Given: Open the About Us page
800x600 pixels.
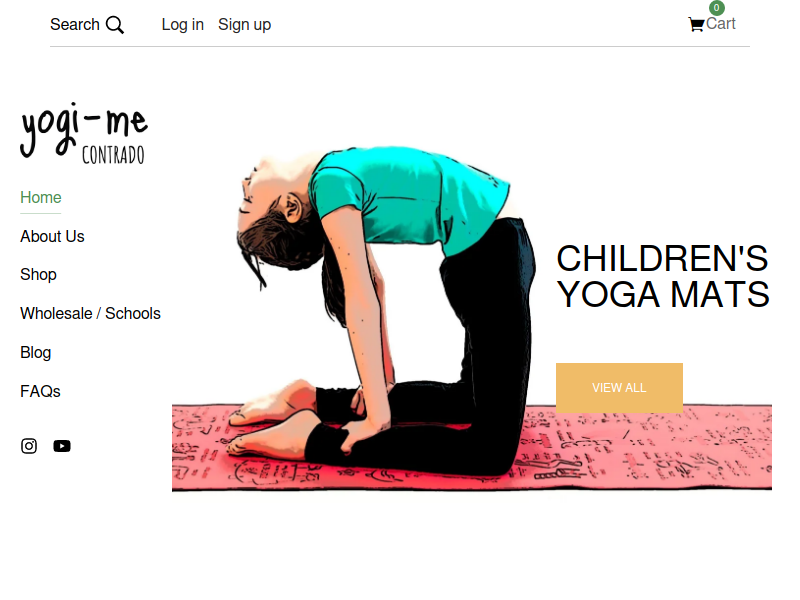Looking at the screenshot, I should tap(52, 236).
